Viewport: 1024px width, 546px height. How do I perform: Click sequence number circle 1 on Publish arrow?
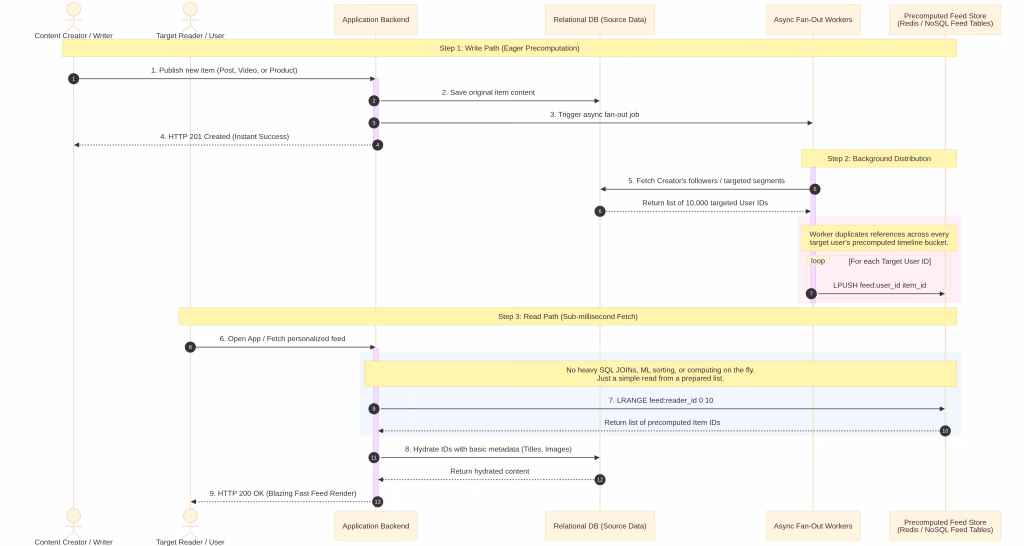[x=74, y=79]
